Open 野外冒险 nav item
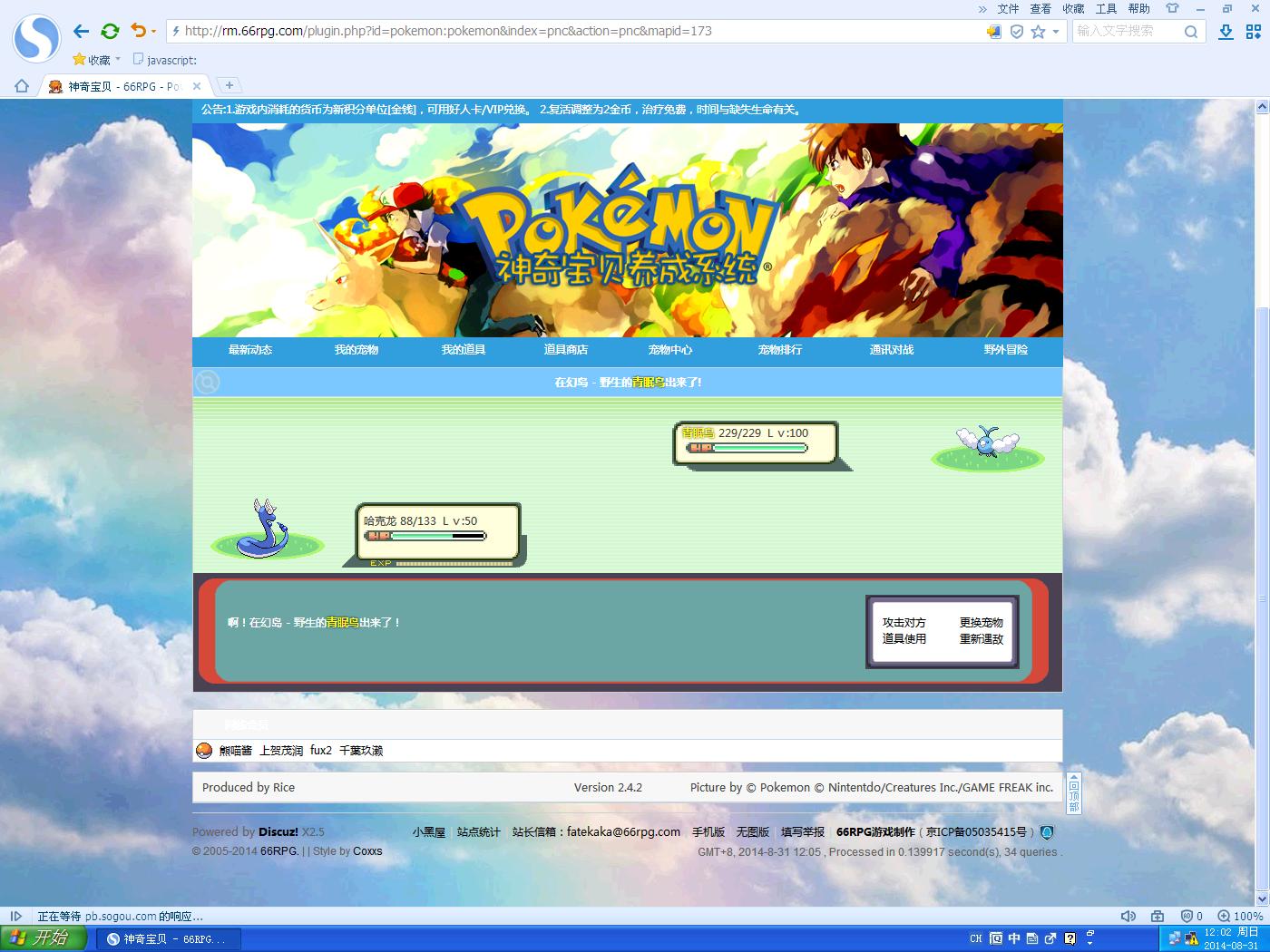This screenshot has width=1270, height=952. tap(1006, 350)
